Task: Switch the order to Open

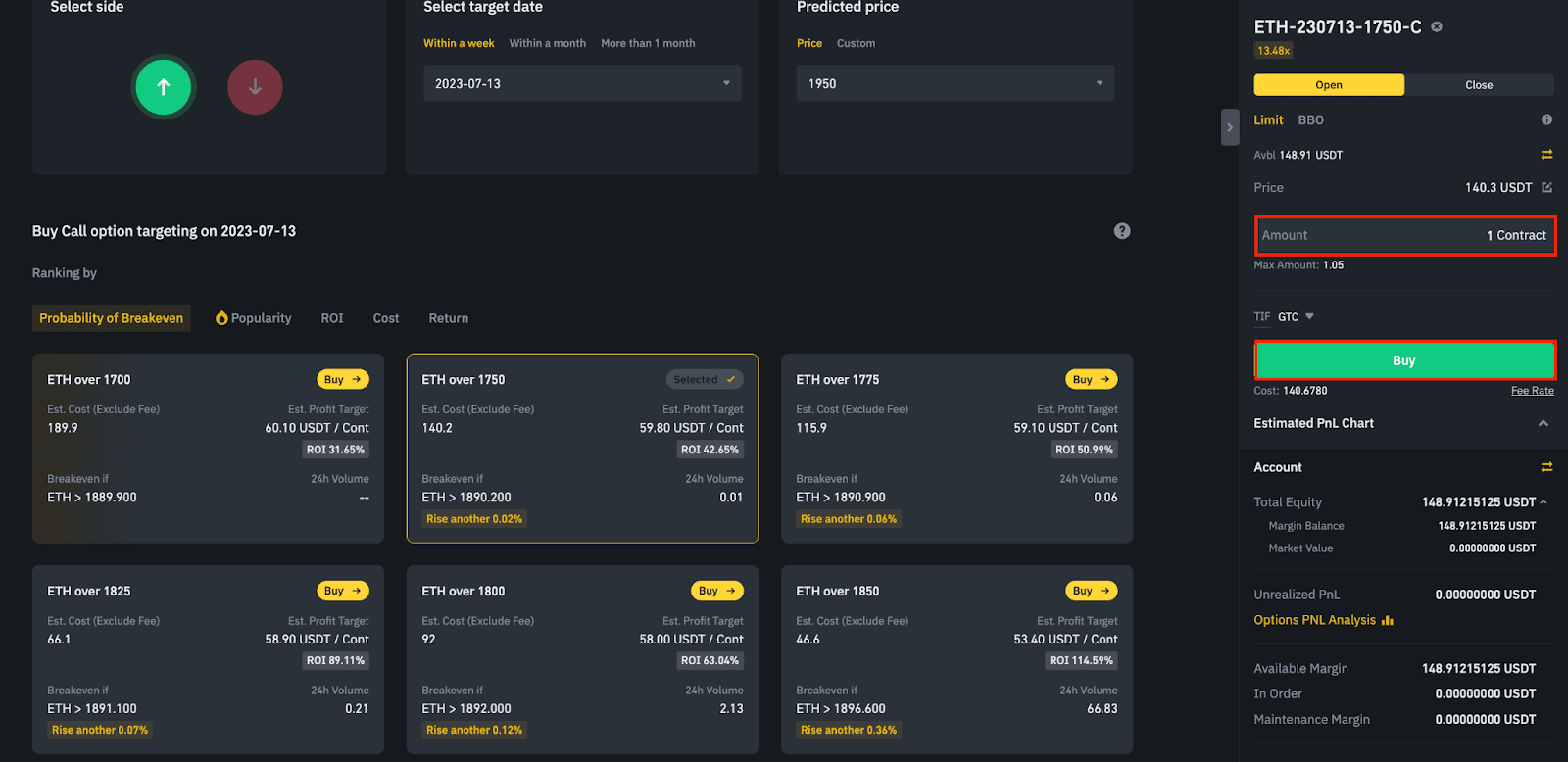Action: (1329, 85)
